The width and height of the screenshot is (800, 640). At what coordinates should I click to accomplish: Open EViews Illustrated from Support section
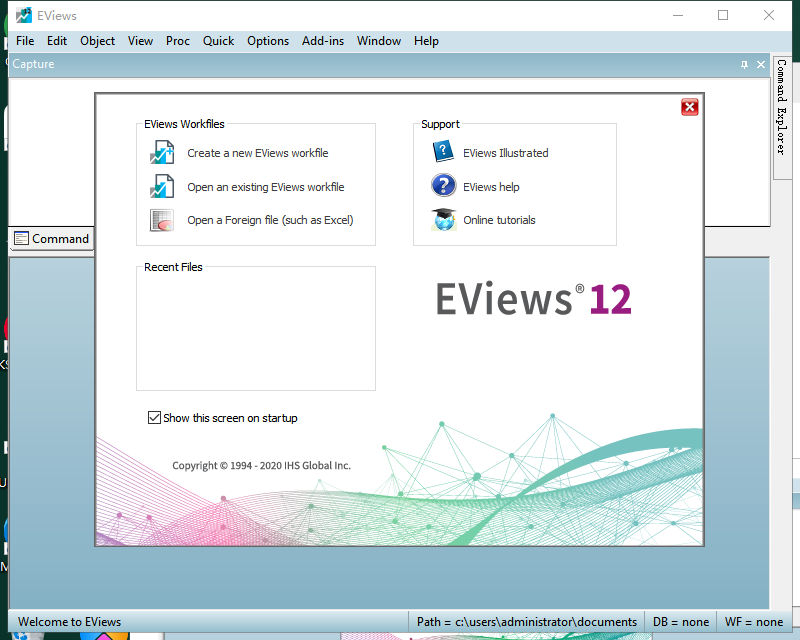[x=505, y=153]
